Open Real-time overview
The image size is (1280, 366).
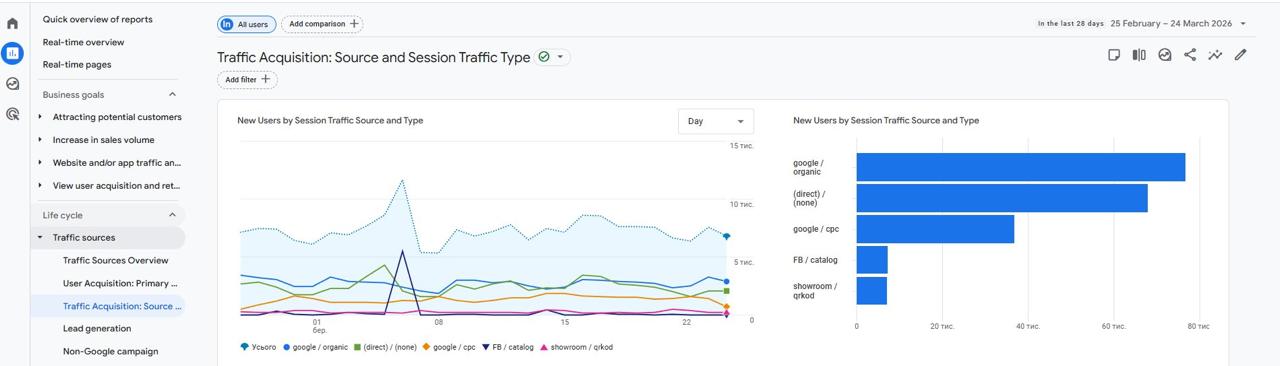pos(84,42)
